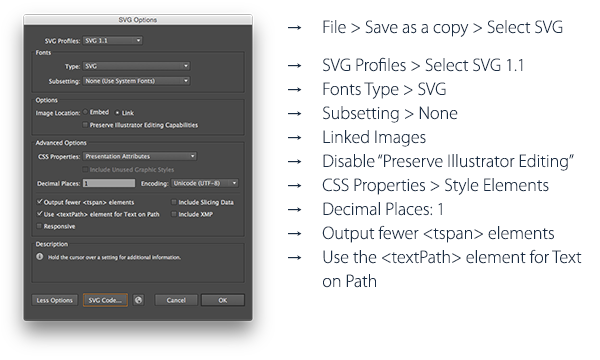Enable Include XMP checkbox

[x=174, y=214]
